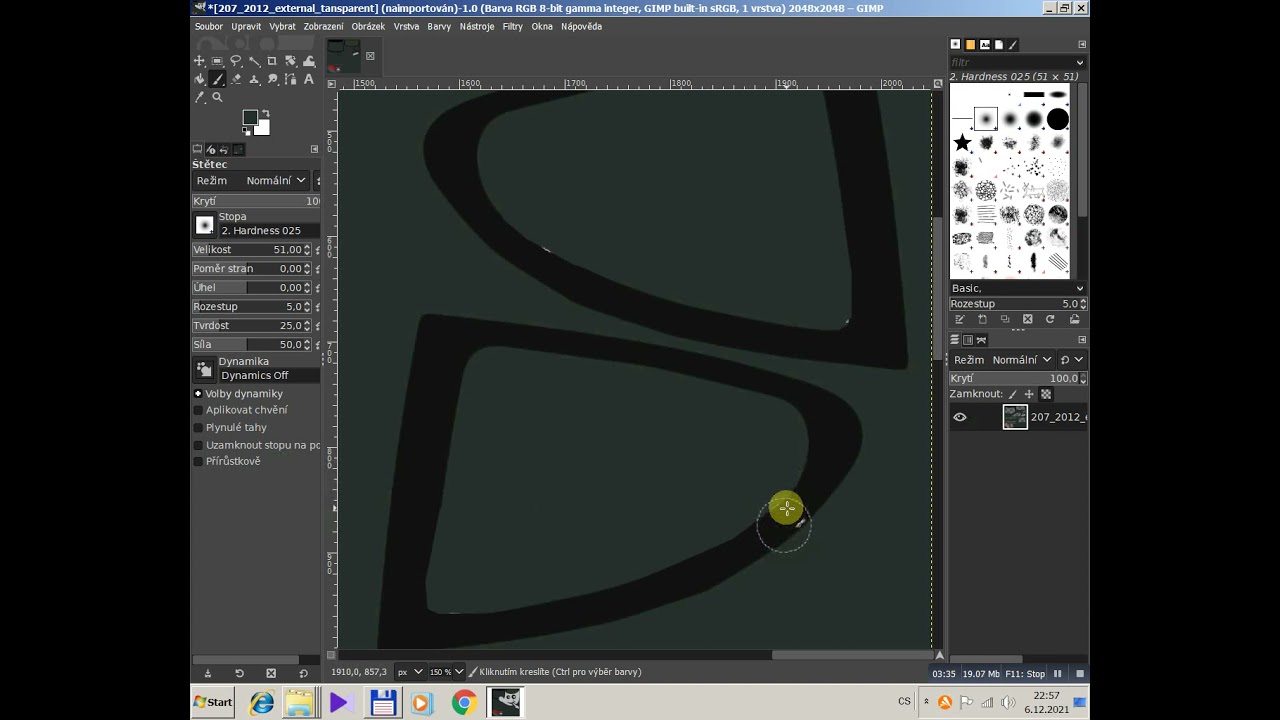This screenshot has width=1280, height=720.
Task: Enable the Aplikovat chvění checkbox
Action: pyautogui.click(x=198, y=410)
